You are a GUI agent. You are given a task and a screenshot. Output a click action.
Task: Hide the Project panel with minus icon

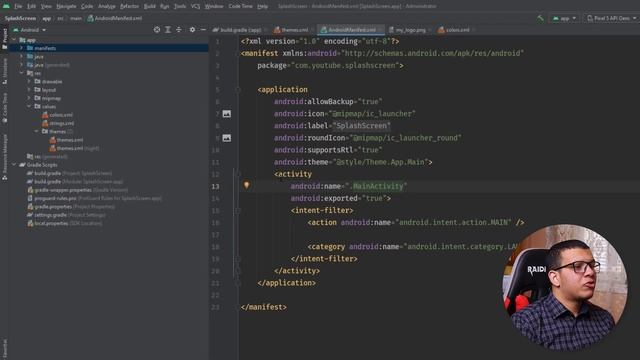coord(203,30)
